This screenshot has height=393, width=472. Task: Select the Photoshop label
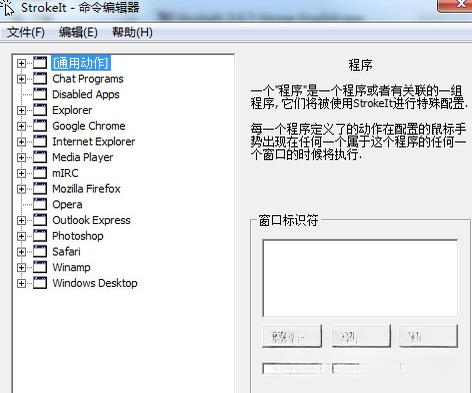78,236
